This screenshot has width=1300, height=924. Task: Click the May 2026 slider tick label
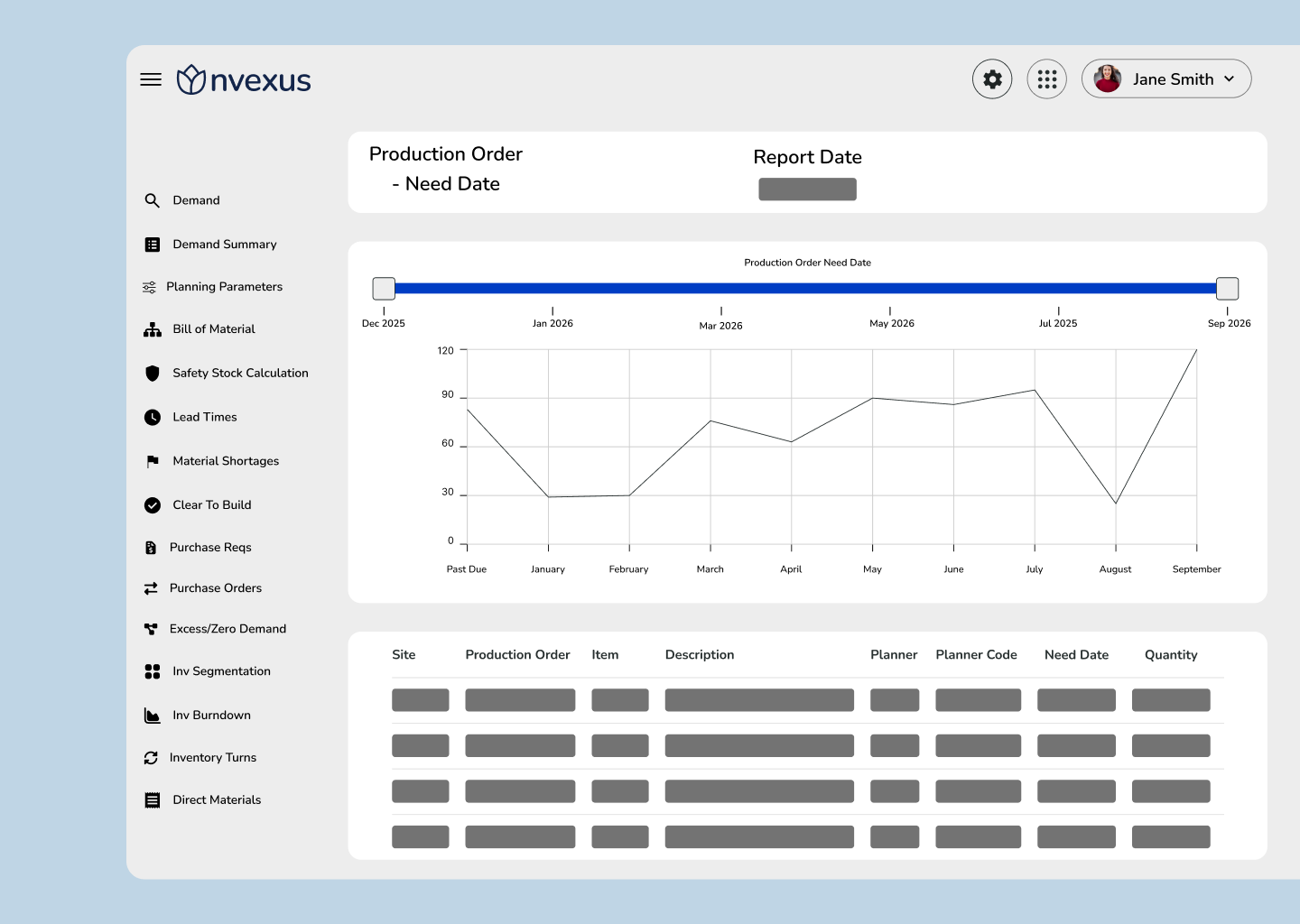coord(891,323)
